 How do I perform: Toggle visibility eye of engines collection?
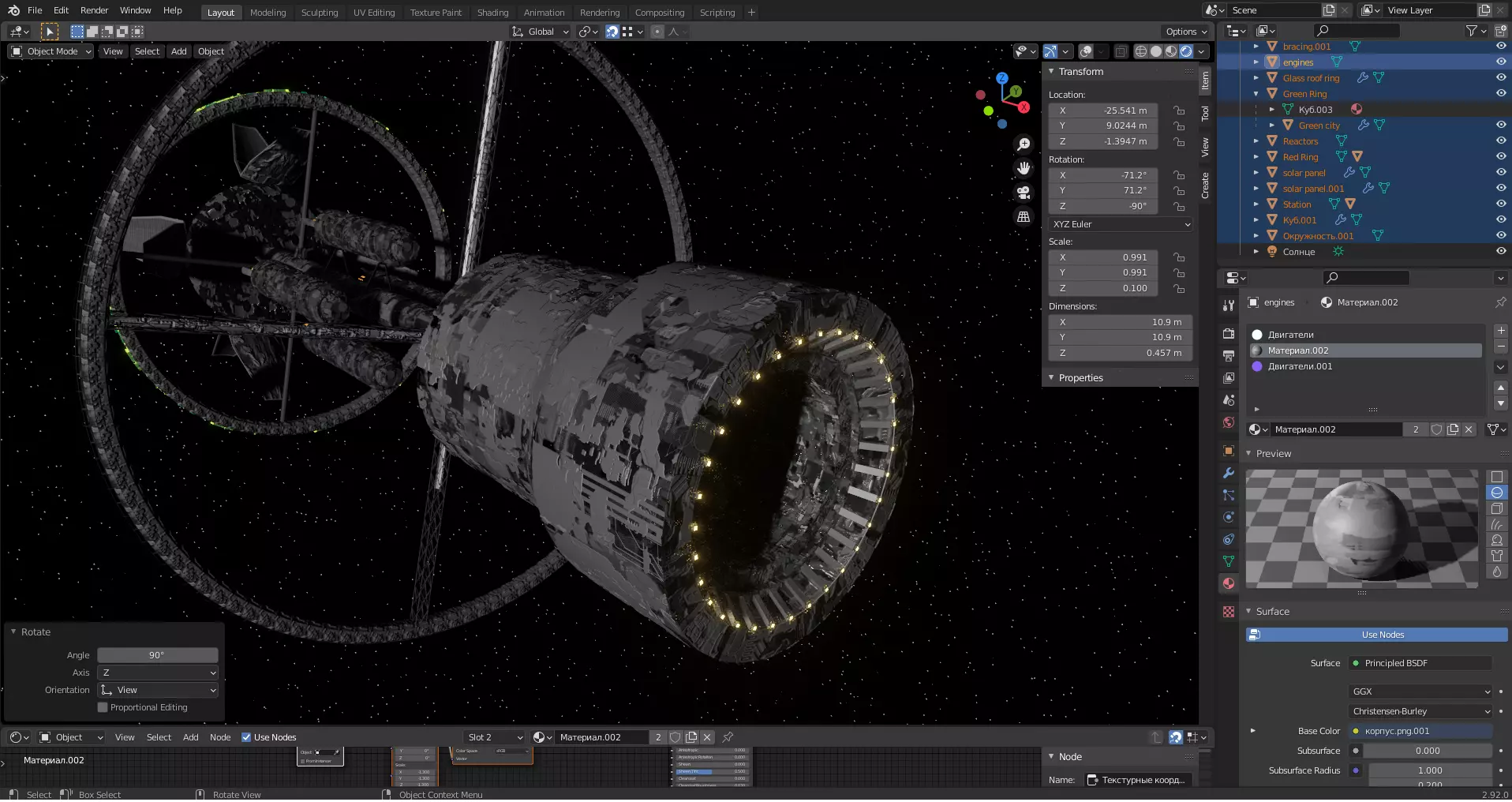click(1501, 62)
